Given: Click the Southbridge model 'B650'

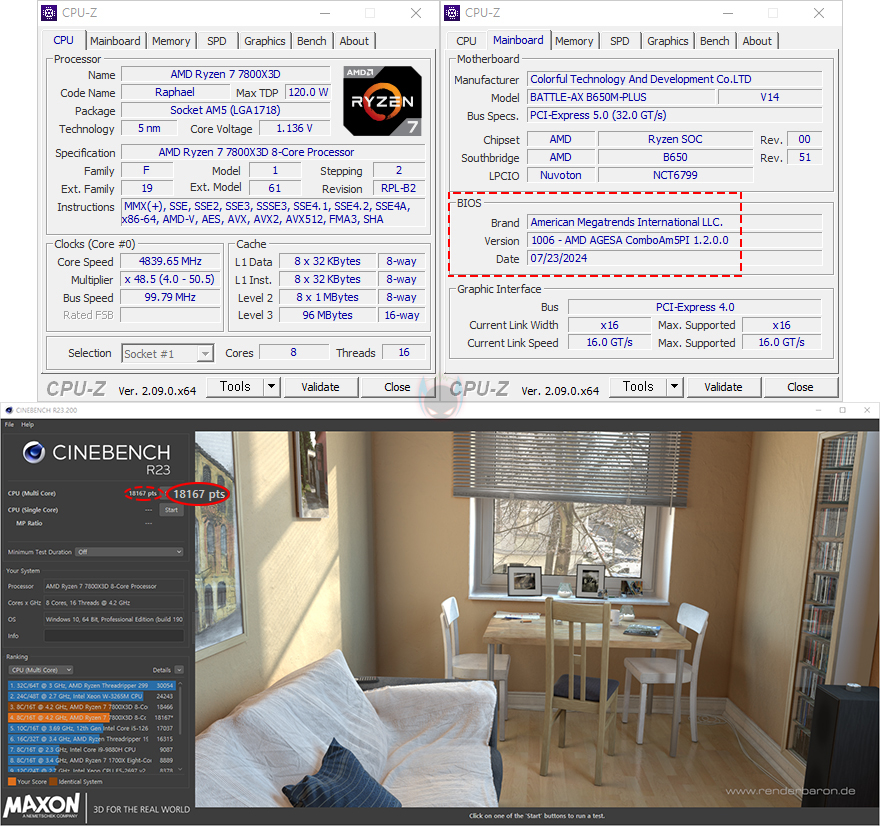Looking at the screenshot, I should 675,157.
